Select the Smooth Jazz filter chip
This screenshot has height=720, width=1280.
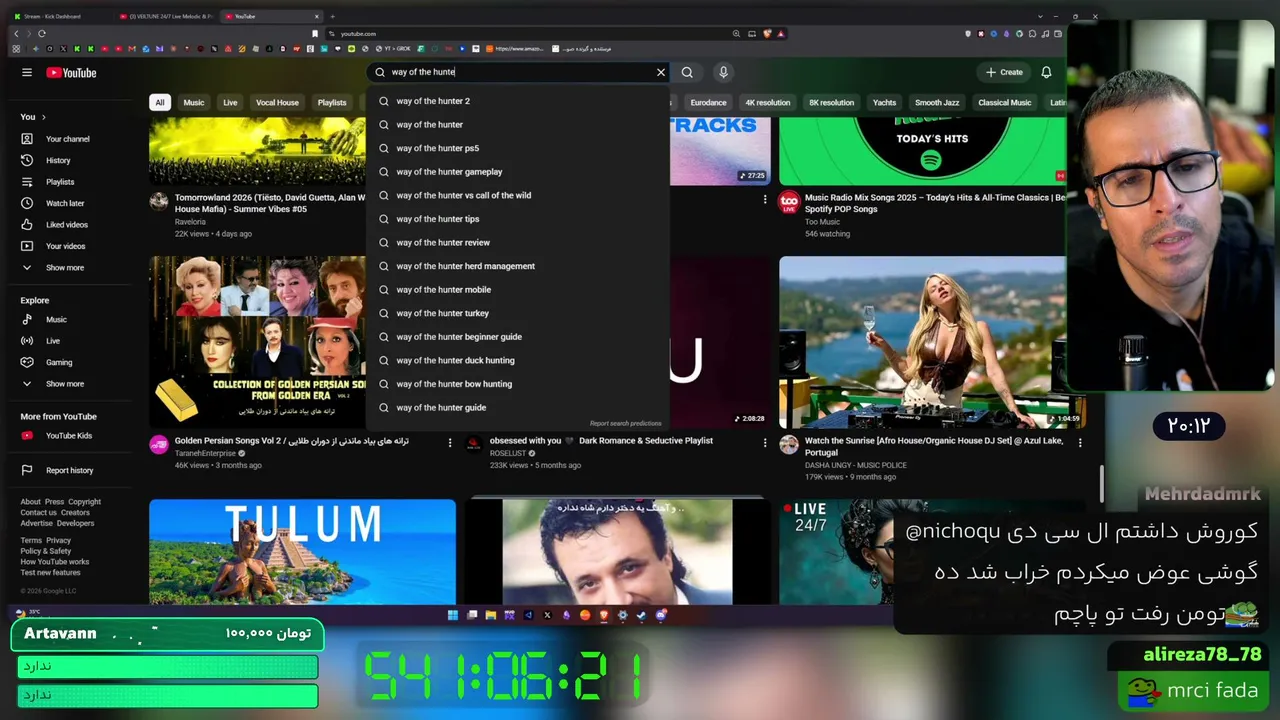coord(937,102)
